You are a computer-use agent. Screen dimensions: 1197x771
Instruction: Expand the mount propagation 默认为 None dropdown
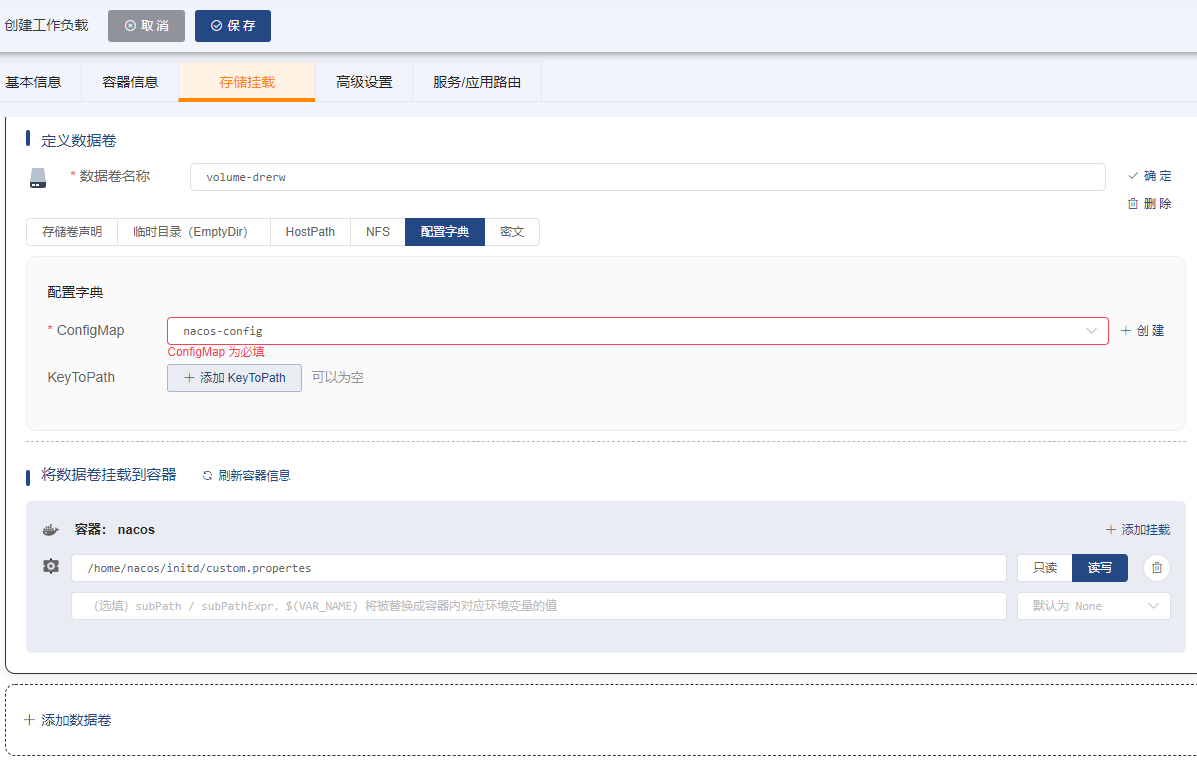click(x=1093, y=606)
